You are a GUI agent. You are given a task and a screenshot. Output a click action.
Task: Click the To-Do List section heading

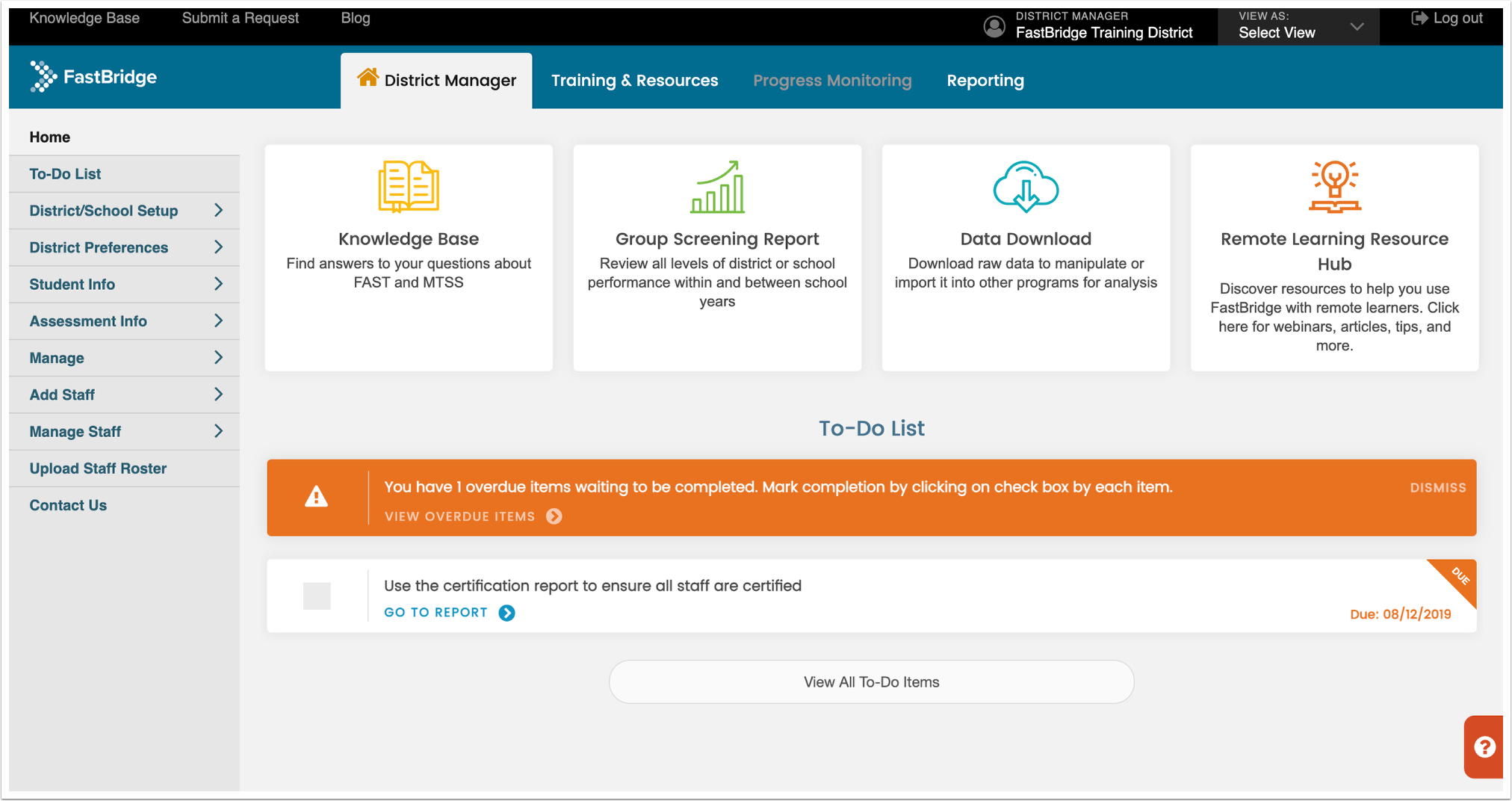pos(872,428)
